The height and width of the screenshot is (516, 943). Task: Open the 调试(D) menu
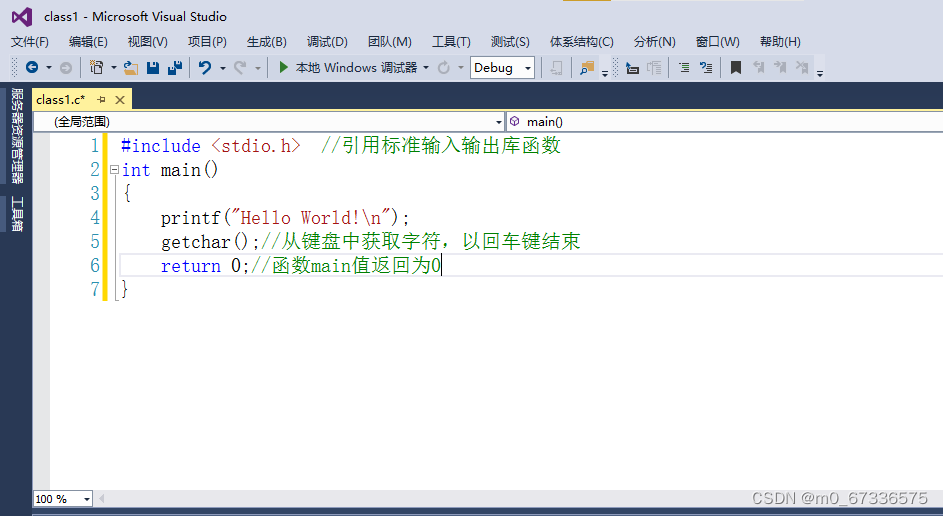(x=327, y=41)
